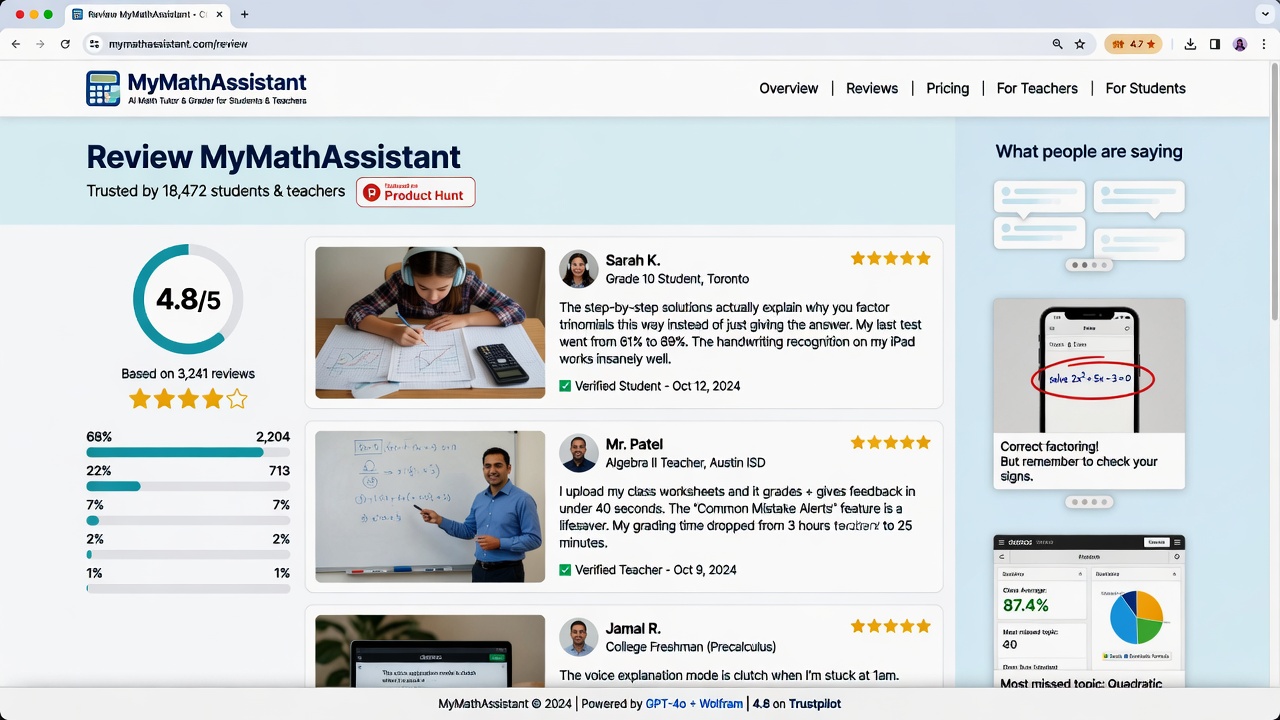Open the GPT-4o + Wolfram footer link
The width and height of the screenshot is (1280, 720).
click(694, 704)
